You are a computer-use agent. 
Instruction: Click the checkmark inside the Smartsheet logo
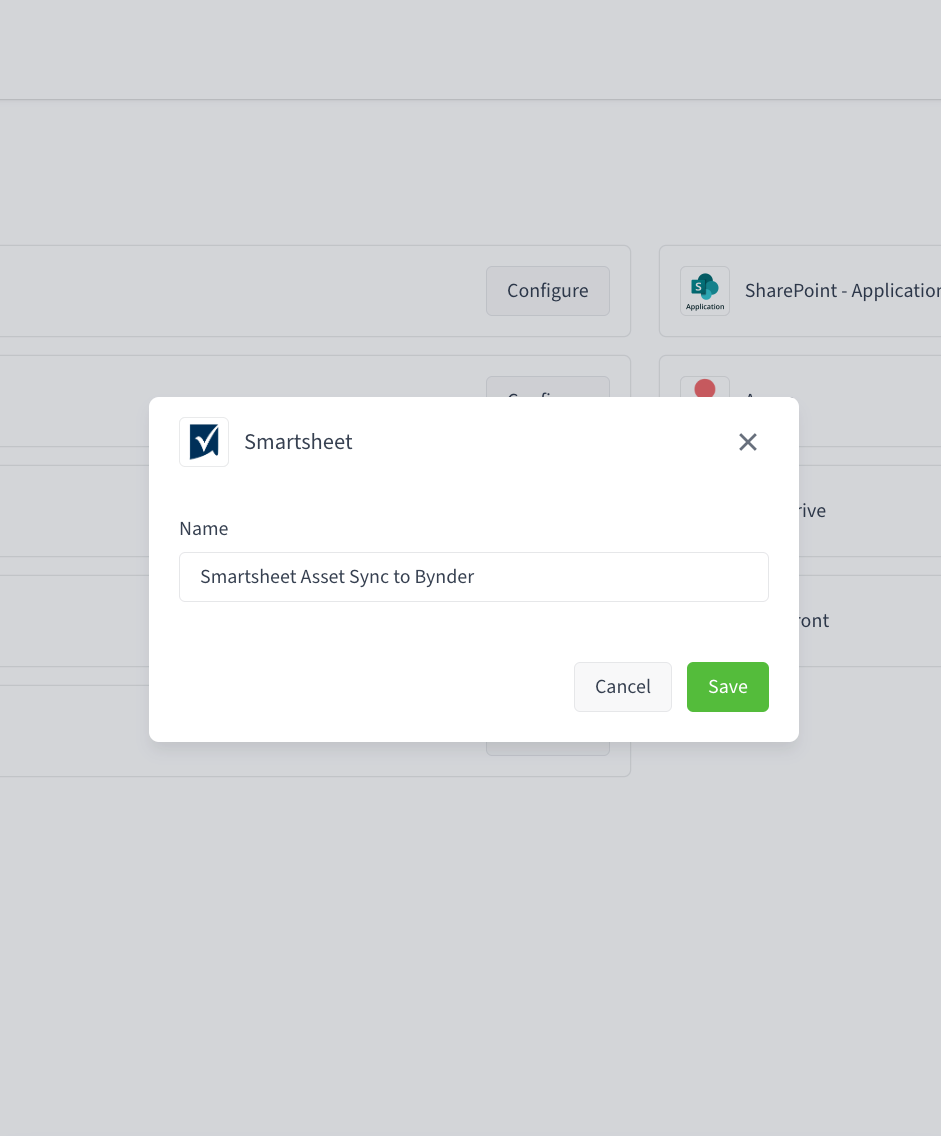[205, 441]
